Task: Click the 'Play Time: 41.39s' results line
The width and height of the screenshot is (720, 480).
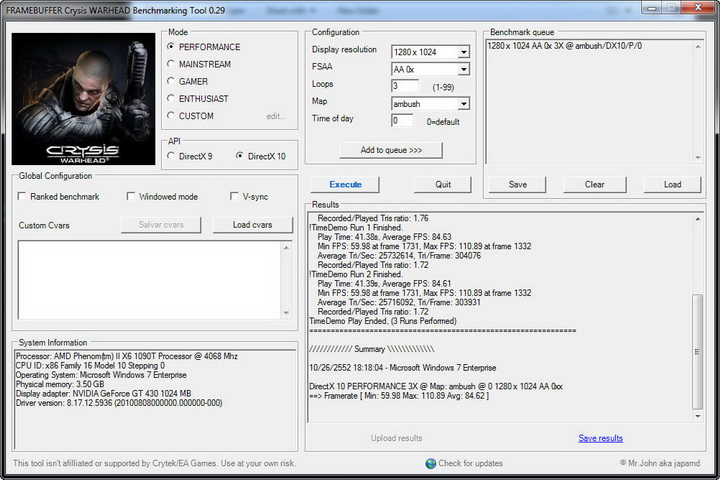Action: tap(384, 284)
